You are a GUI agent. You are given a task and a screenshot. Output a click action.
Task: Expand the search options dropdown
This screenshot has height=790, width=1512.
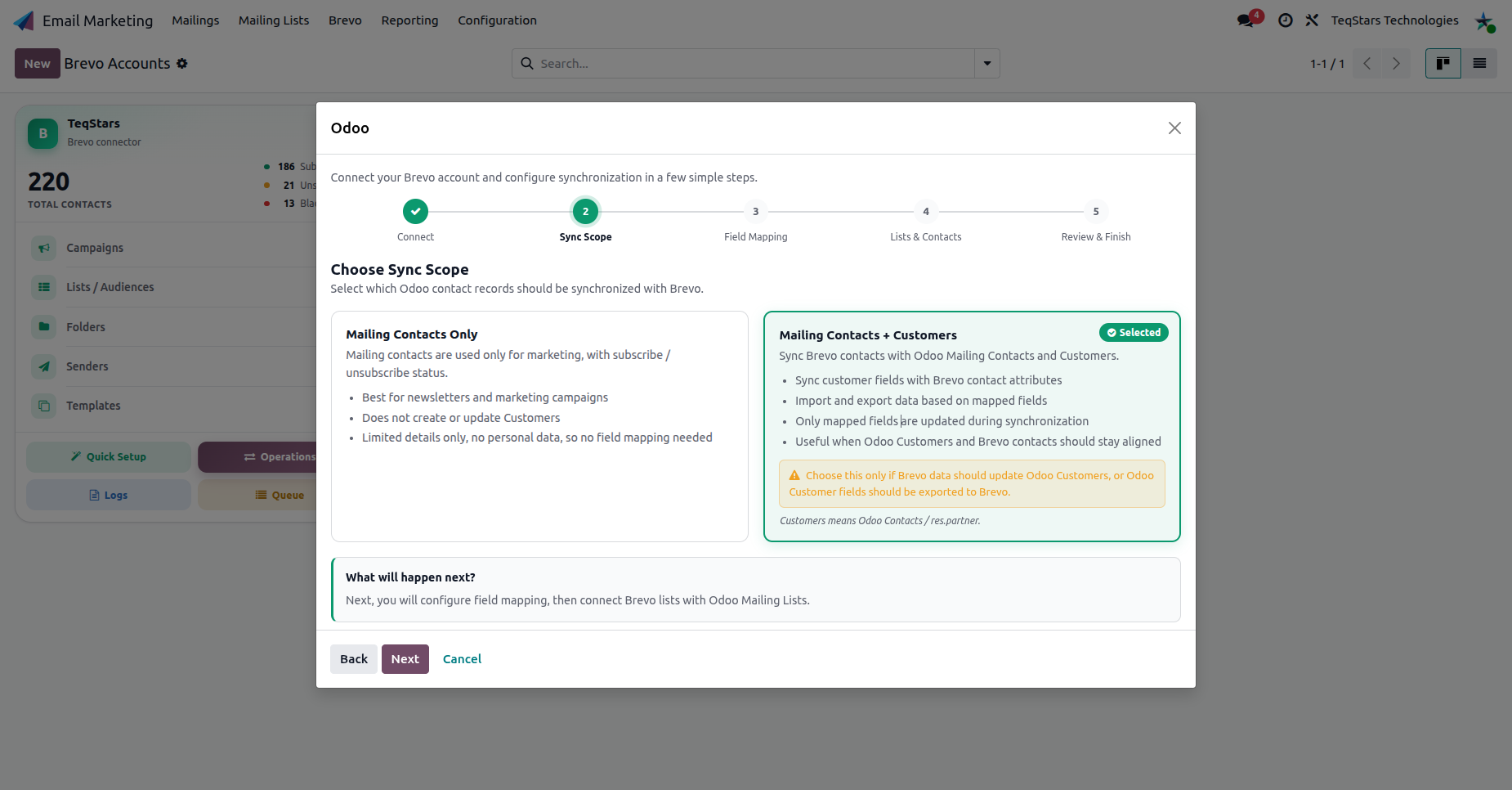pyautogui.click(x=987, y=63)
